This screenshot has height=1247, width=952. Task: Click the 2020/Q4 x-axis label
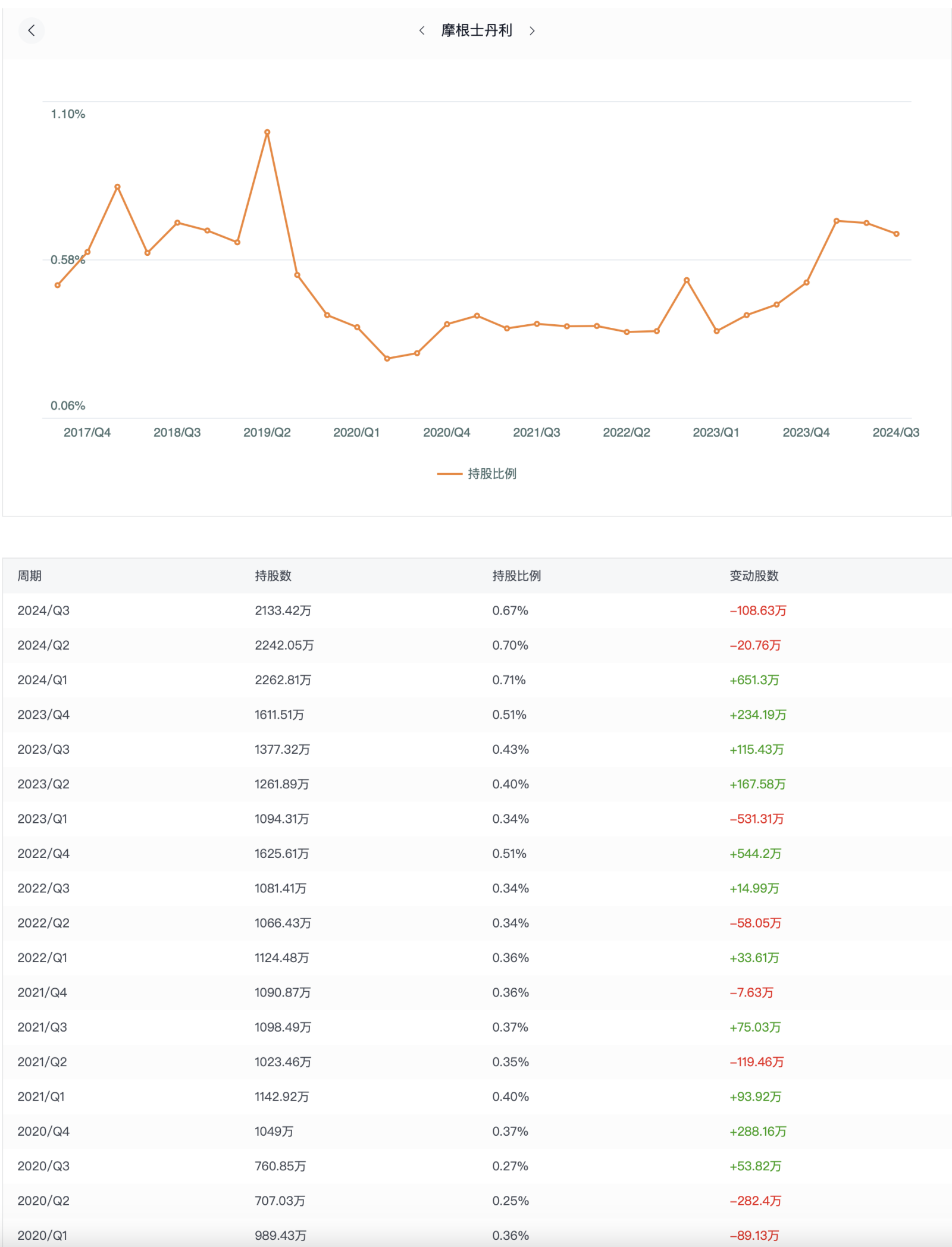[446, 433]
